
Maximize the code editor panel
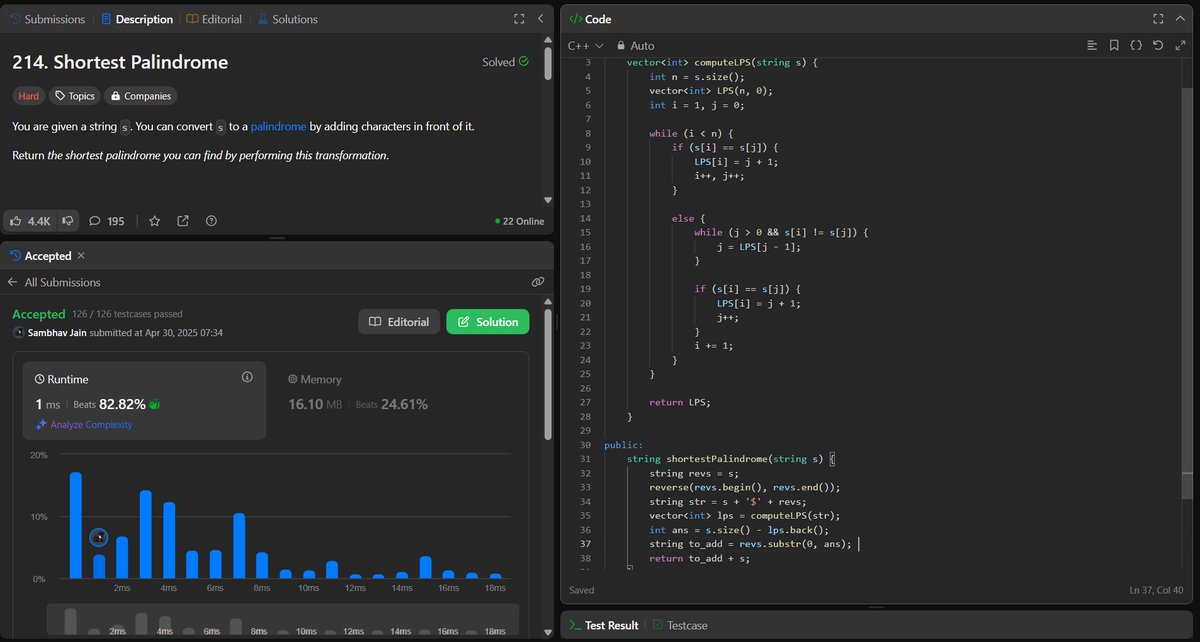click(x=1158, y=18)
